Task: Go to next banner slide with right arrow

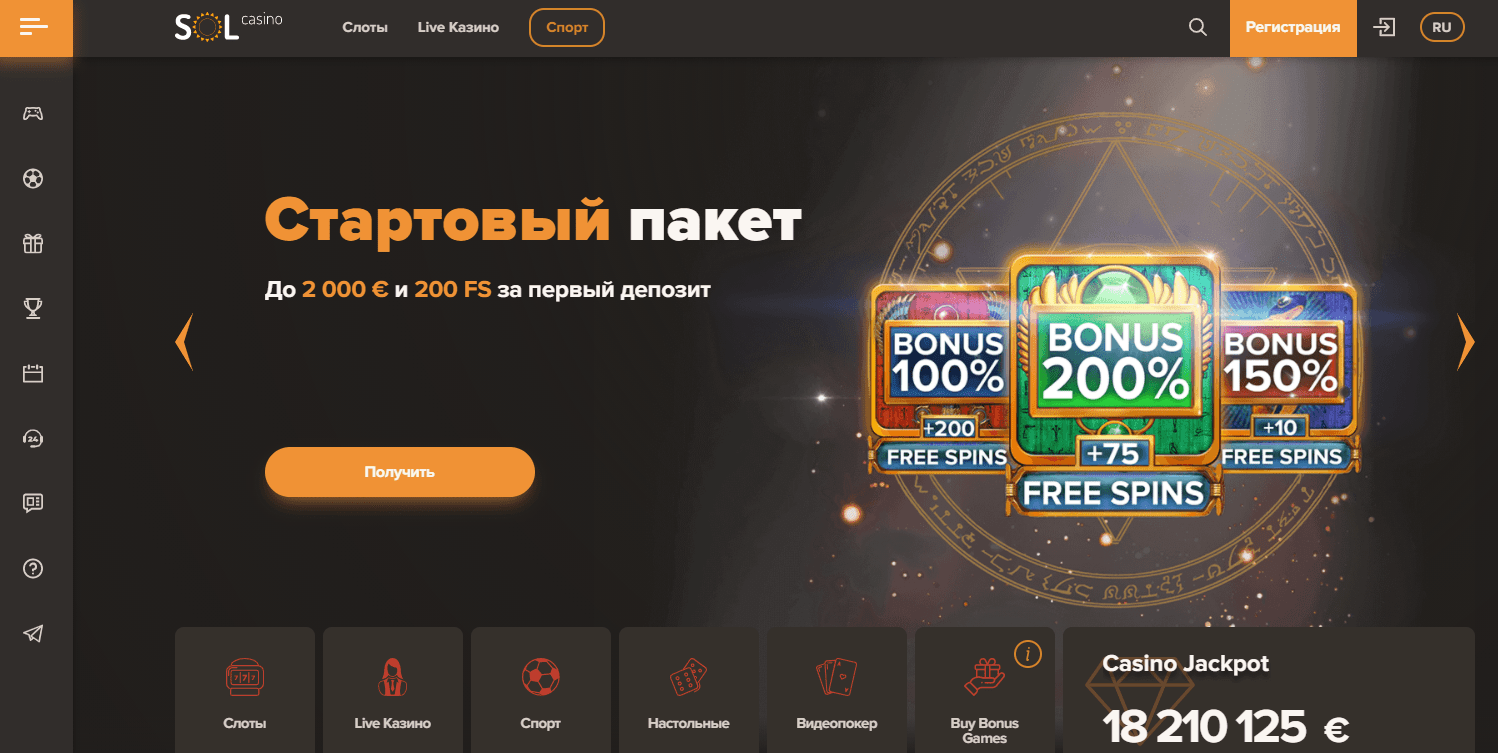Action: point(1465,342)
